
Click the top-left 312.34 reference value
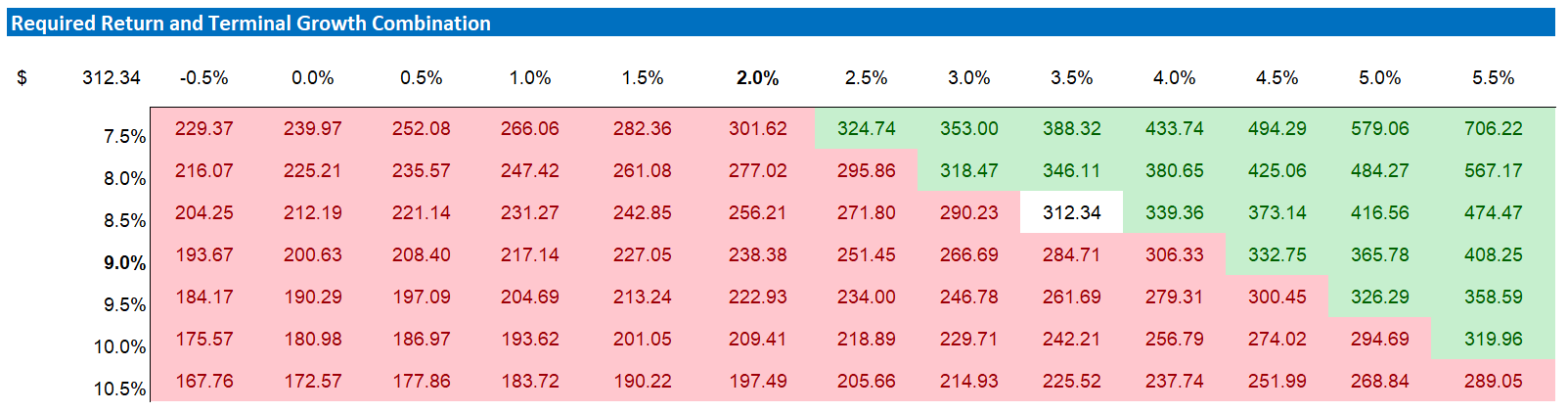111,78
